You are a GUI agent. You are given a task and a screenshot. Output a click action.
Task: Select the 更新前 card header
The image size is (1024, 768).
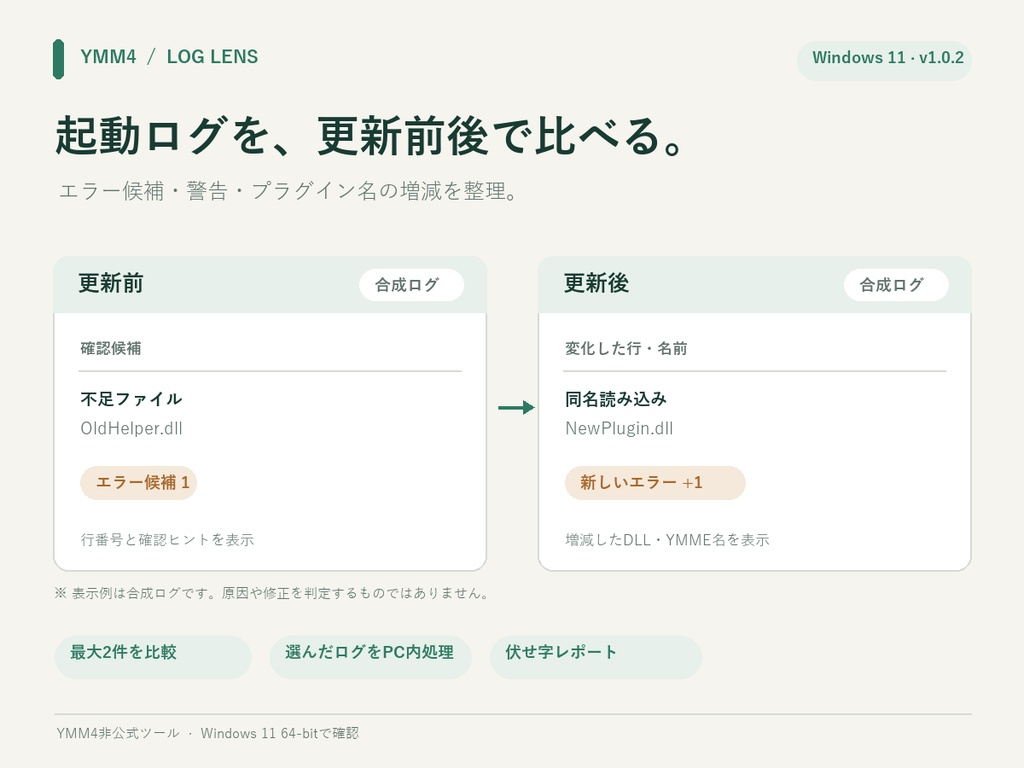pos(270,285)
